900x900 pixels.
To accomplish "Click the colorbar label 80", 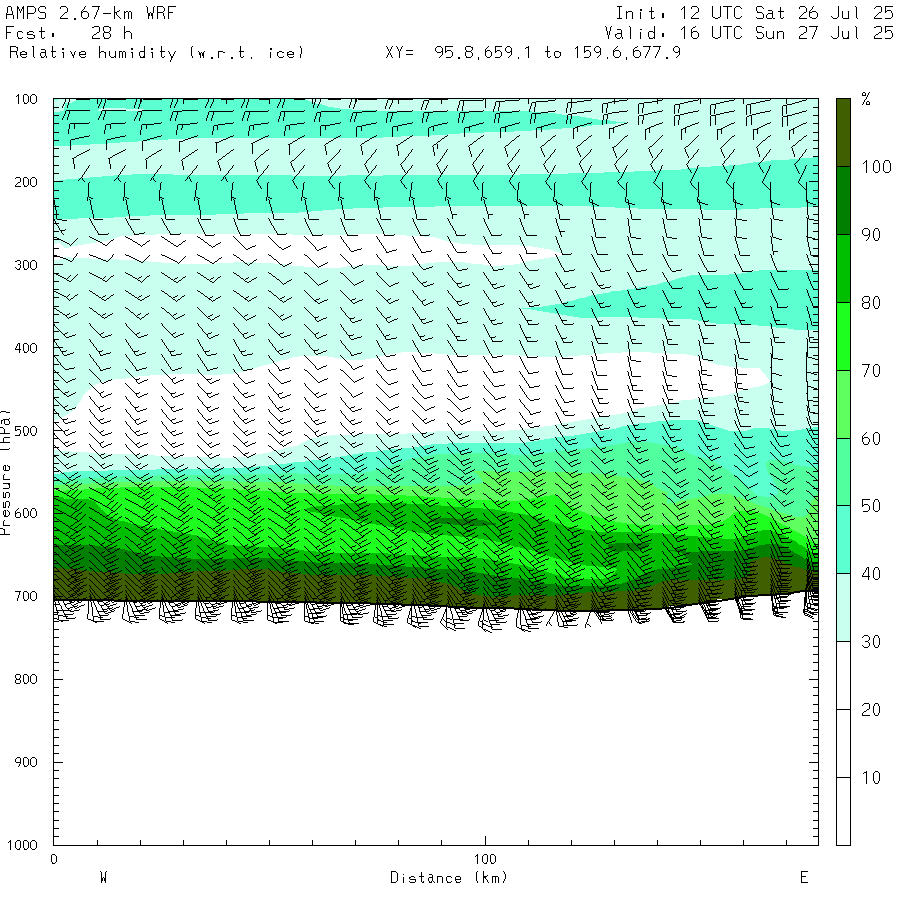I will (x=871, y=303).
